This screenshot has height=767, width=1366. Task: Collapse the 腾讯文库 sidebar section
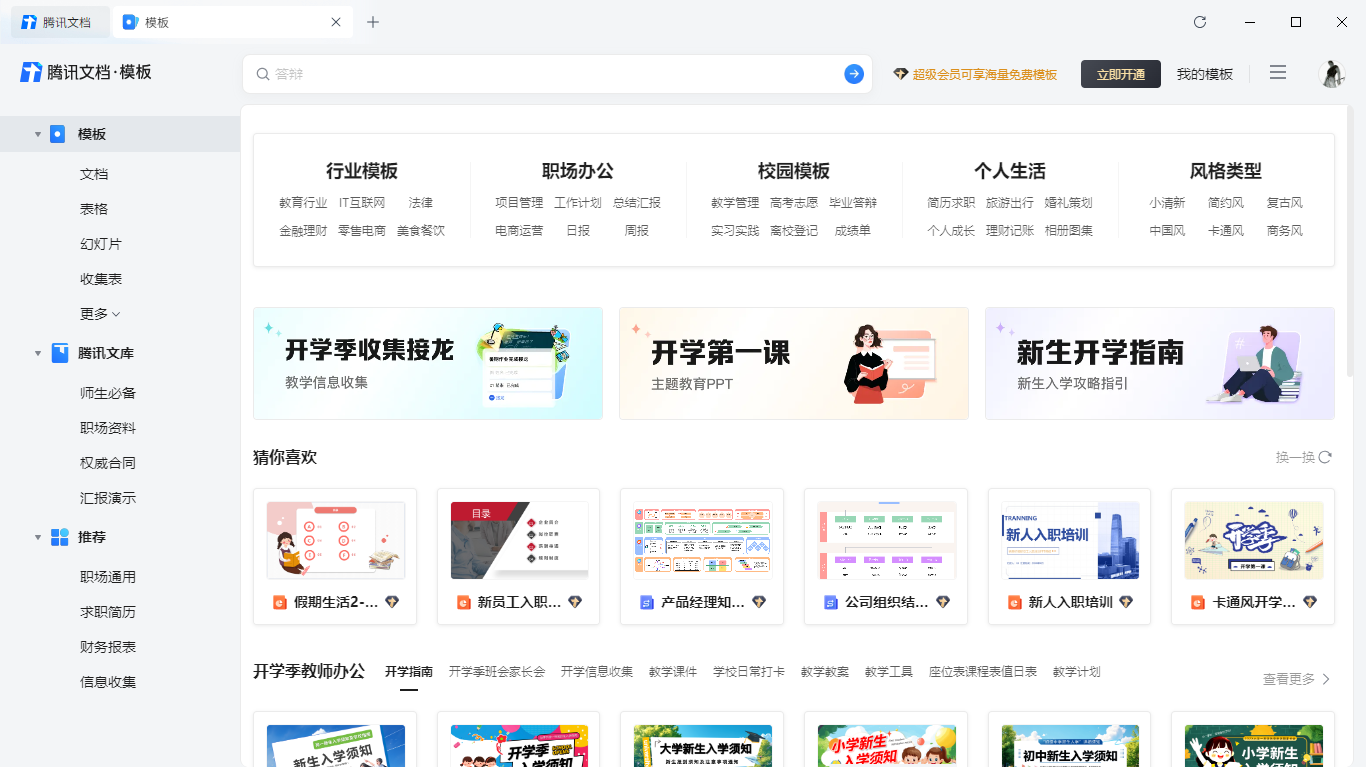point(38,352)
